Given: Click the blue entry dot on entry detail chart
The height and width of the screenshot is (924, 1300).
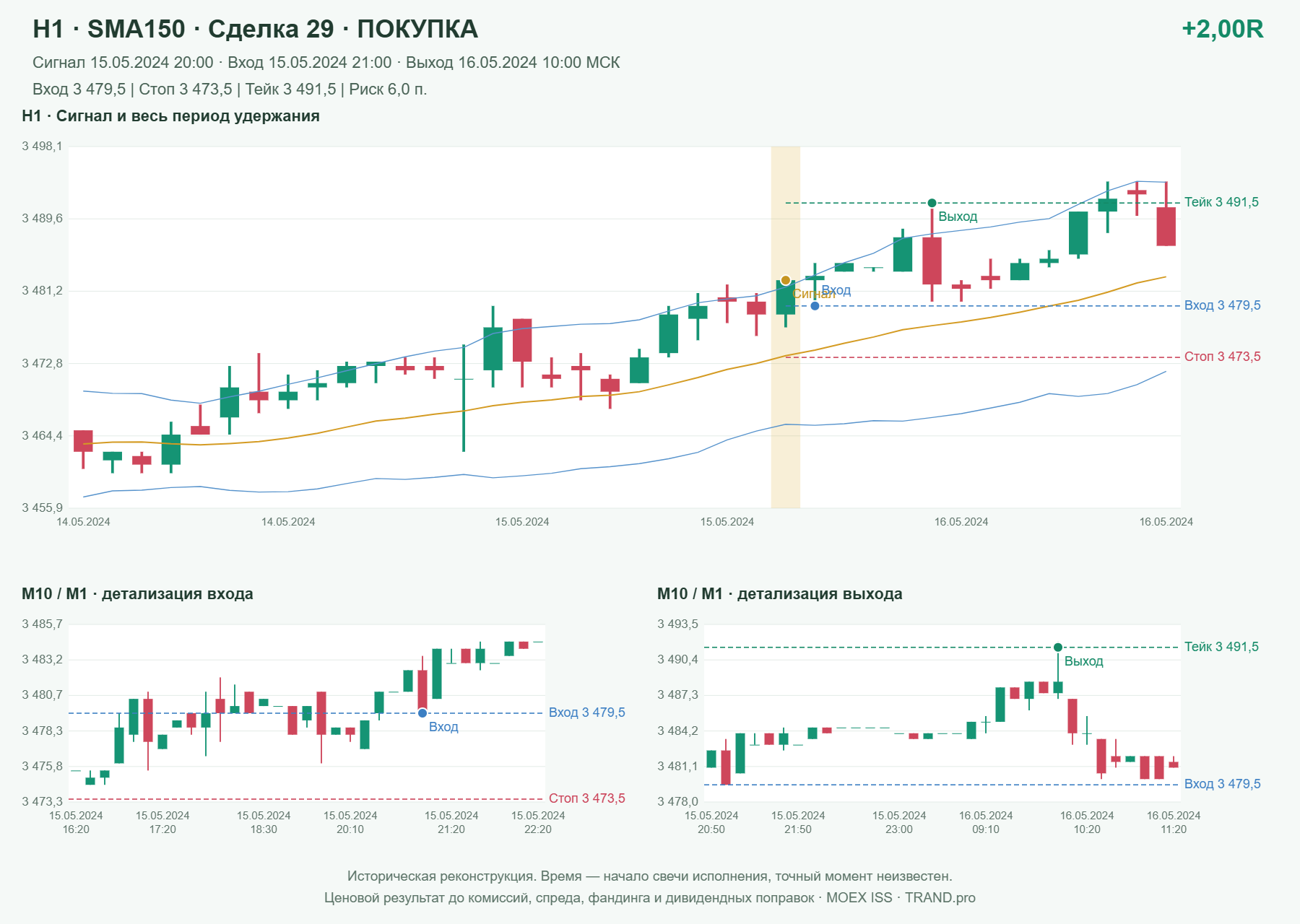Looking at the screenshot, I should pos(422,713).
